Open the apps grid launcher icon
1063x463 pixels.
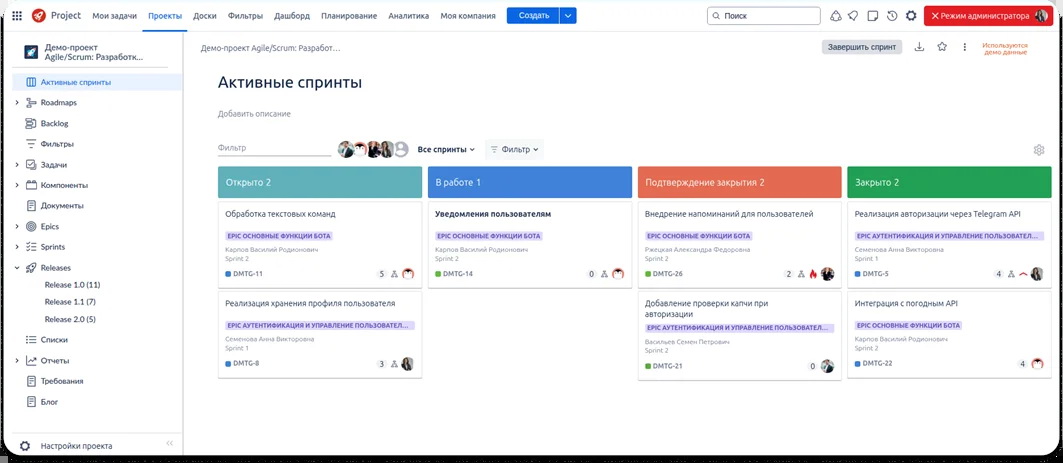click(17, 16)
